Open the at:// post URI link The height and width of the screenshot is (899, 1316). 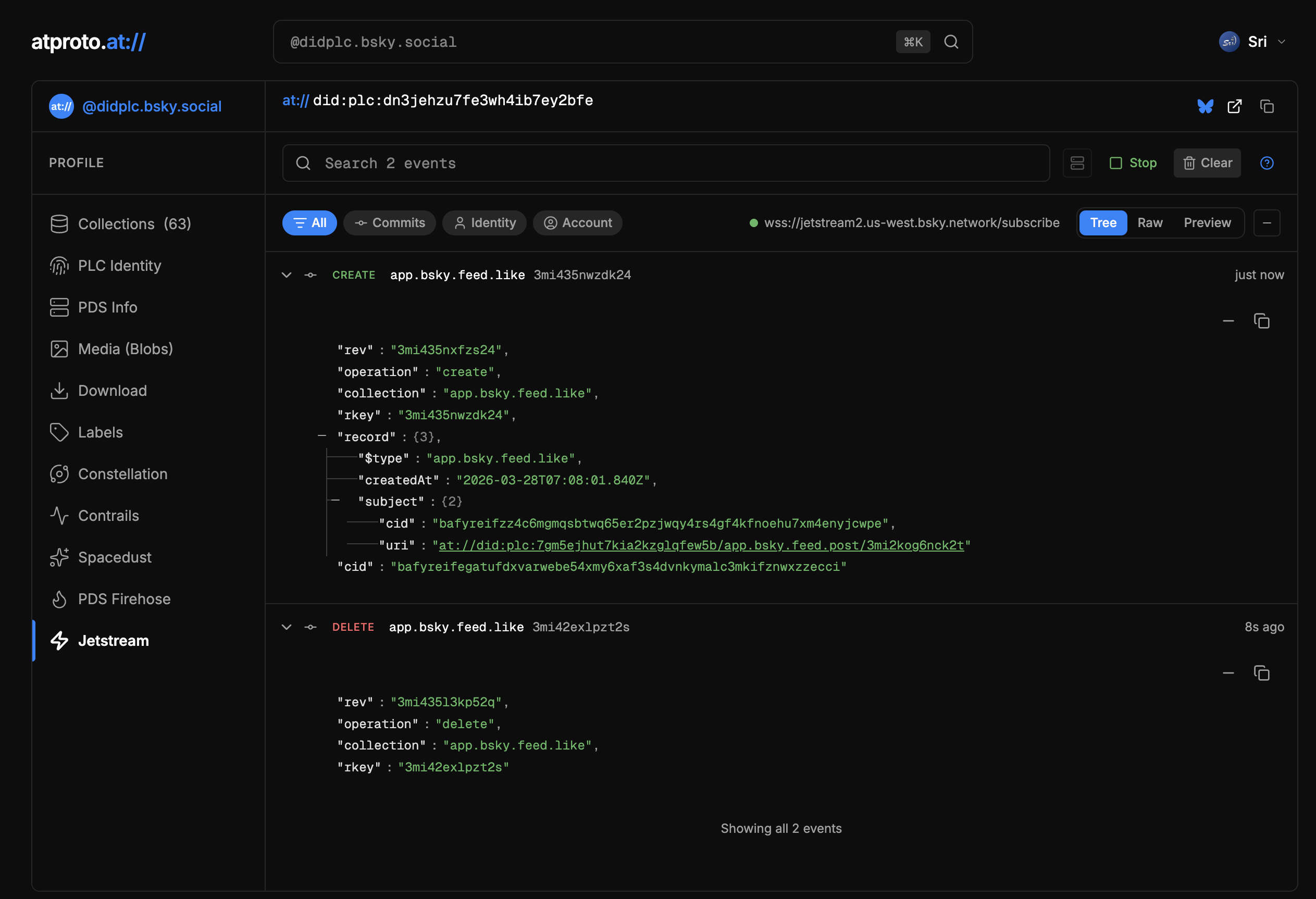[701, 545]
